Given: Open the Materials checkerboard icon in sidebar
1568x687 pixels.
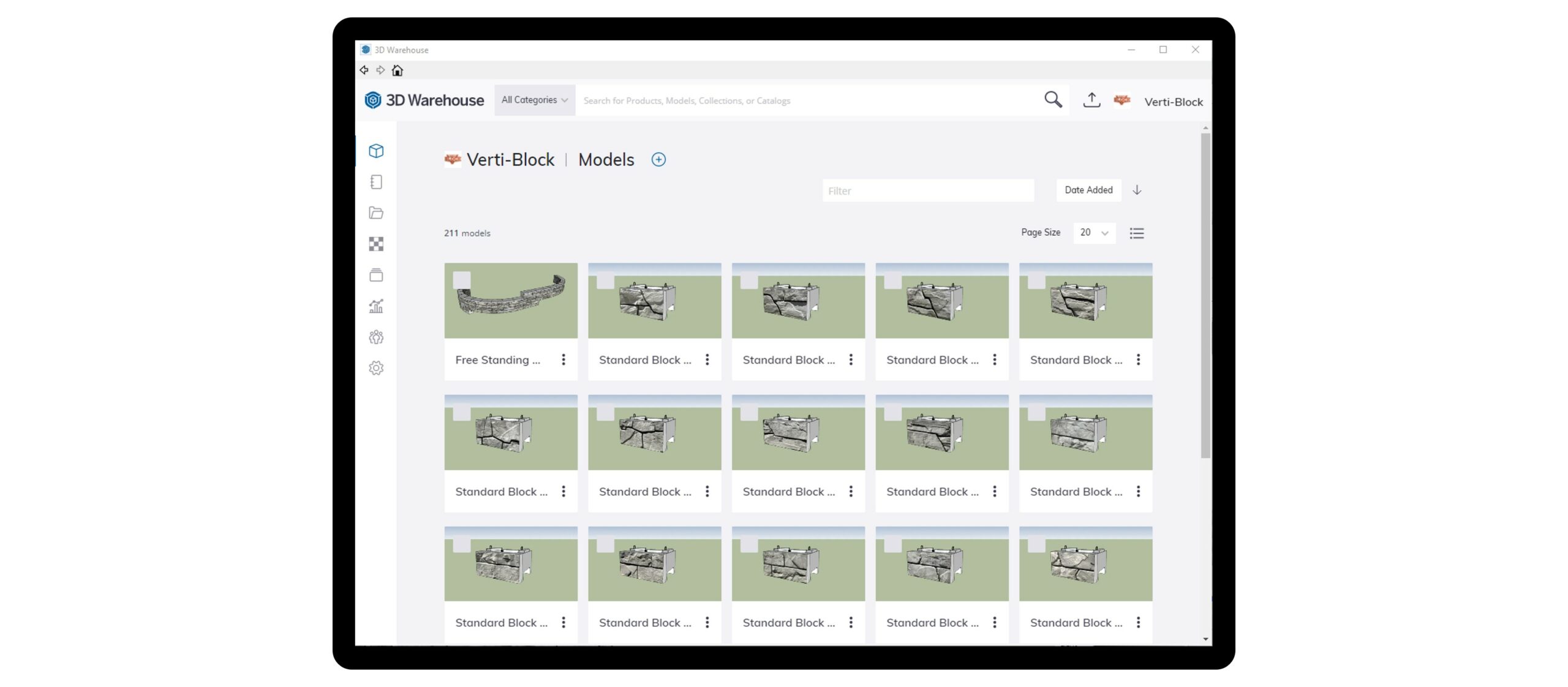Looking at the screenshot, I should coord(376,244).
